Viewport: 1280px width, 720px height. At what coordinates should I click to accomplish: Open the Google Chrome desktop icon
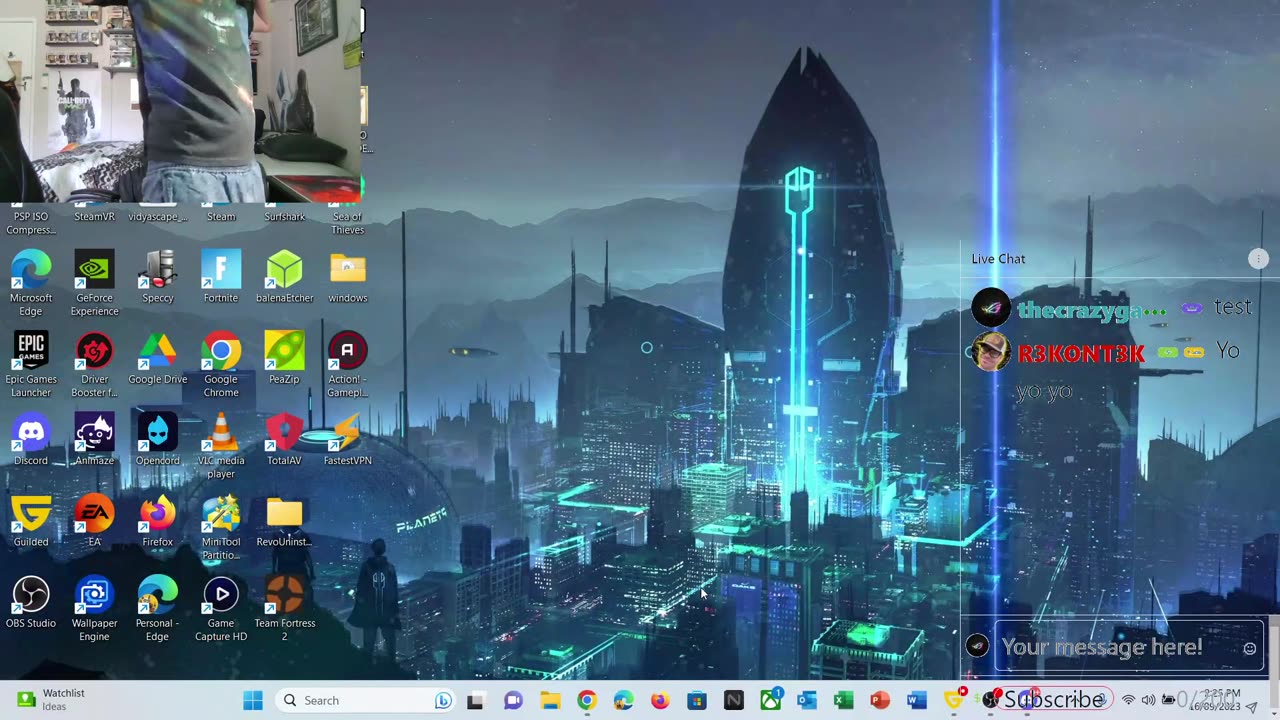[x=221, y=365]
